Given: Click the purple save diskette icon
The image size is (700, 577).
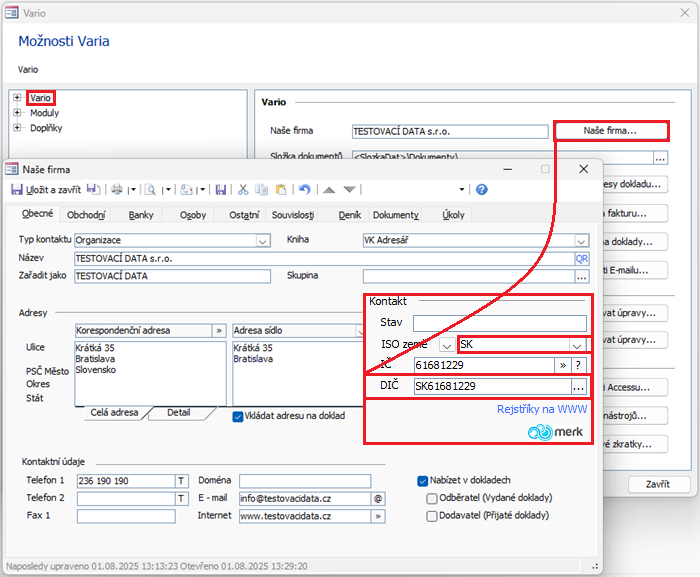Looking at the screenshot, I should click(221, 190).
